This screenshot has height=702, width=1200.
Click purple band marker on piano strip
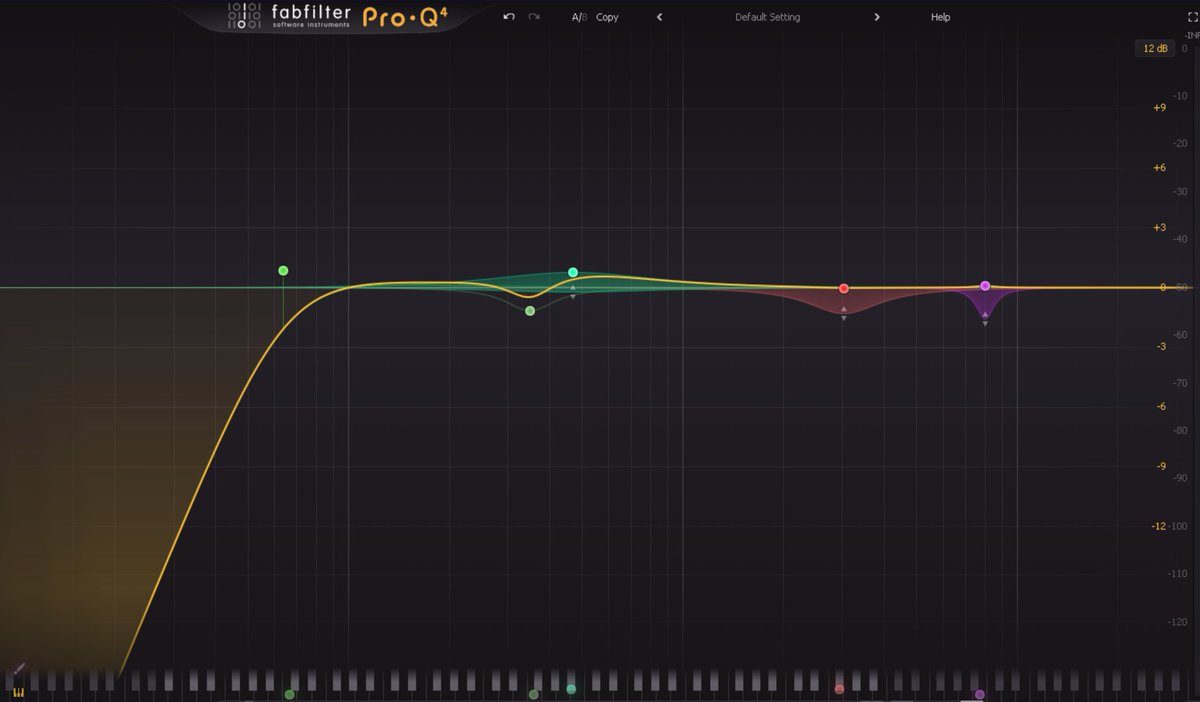979,694
